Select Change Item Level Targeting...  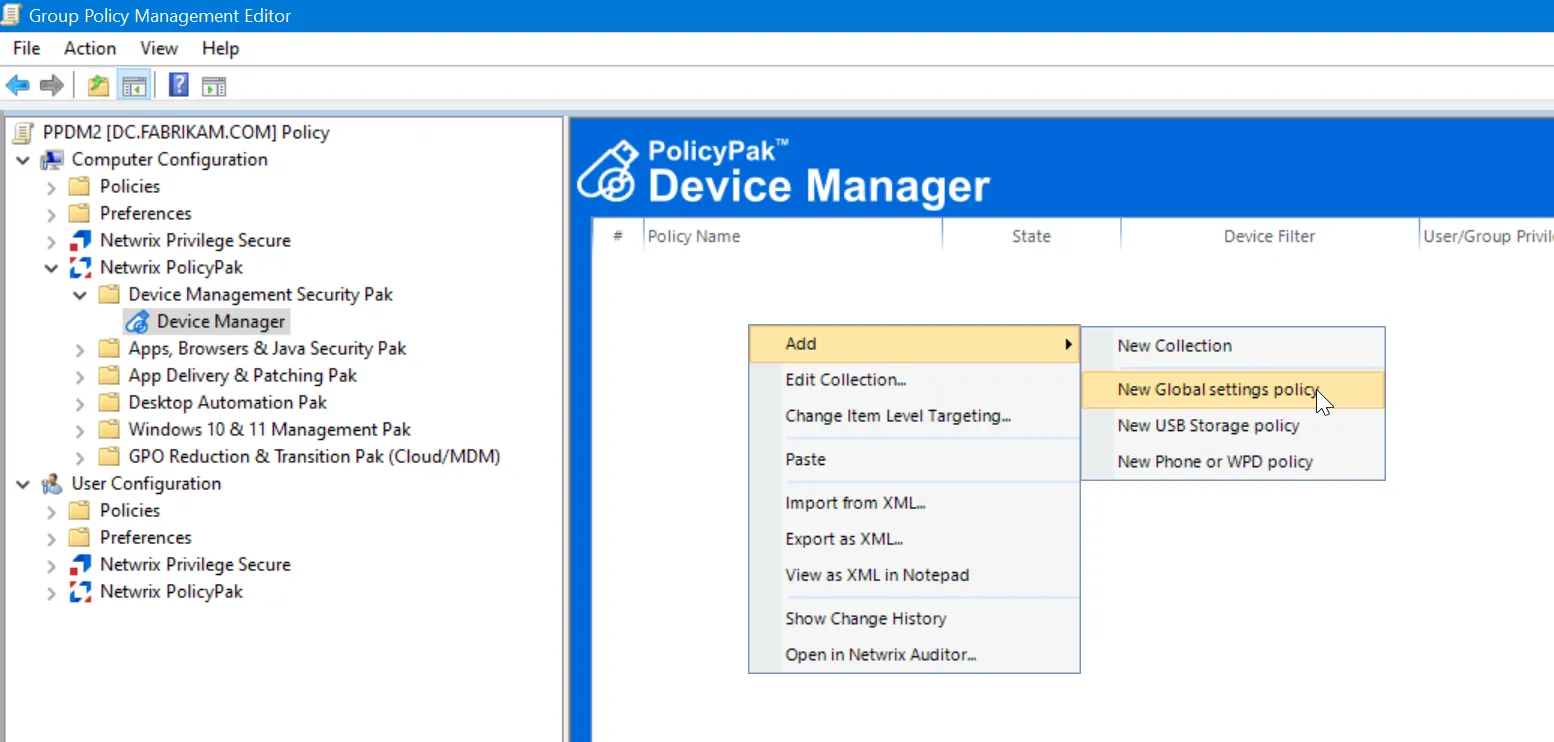coord(914,416)
